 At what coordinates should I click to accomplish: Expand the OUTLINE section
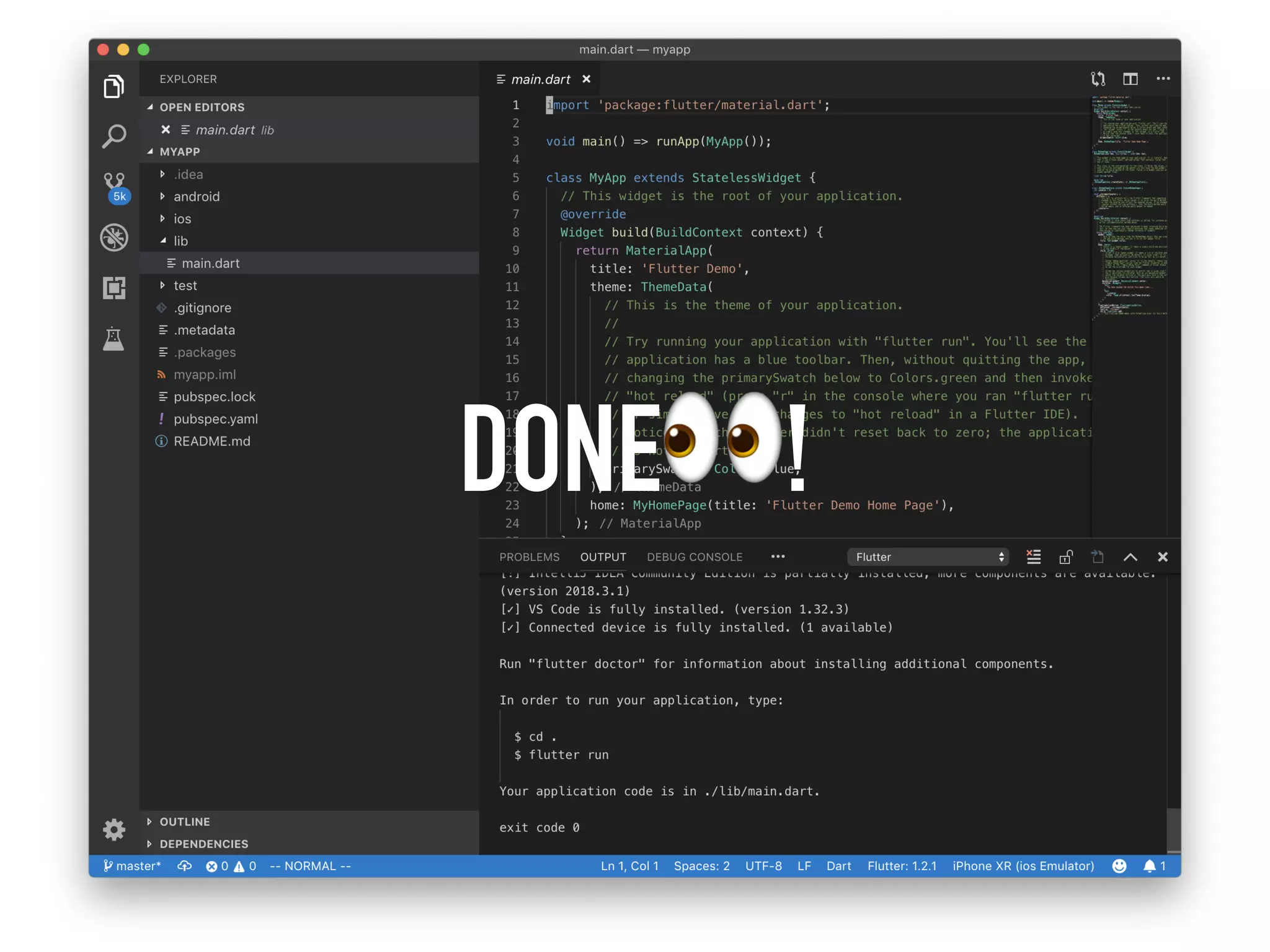tap(184, 821)
